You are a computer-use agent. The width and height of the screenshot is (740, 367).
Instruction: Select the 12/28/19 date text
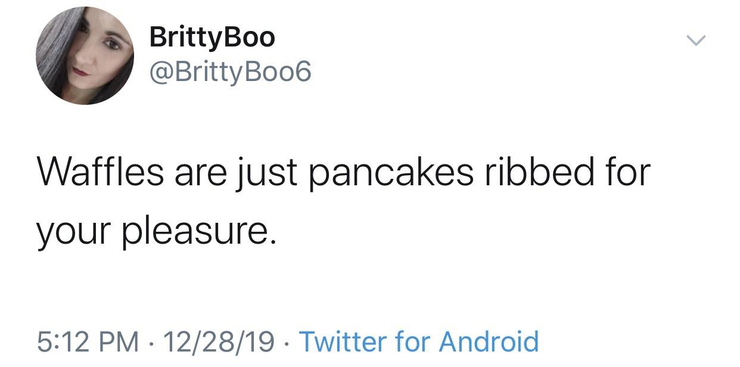pos(218,341)
